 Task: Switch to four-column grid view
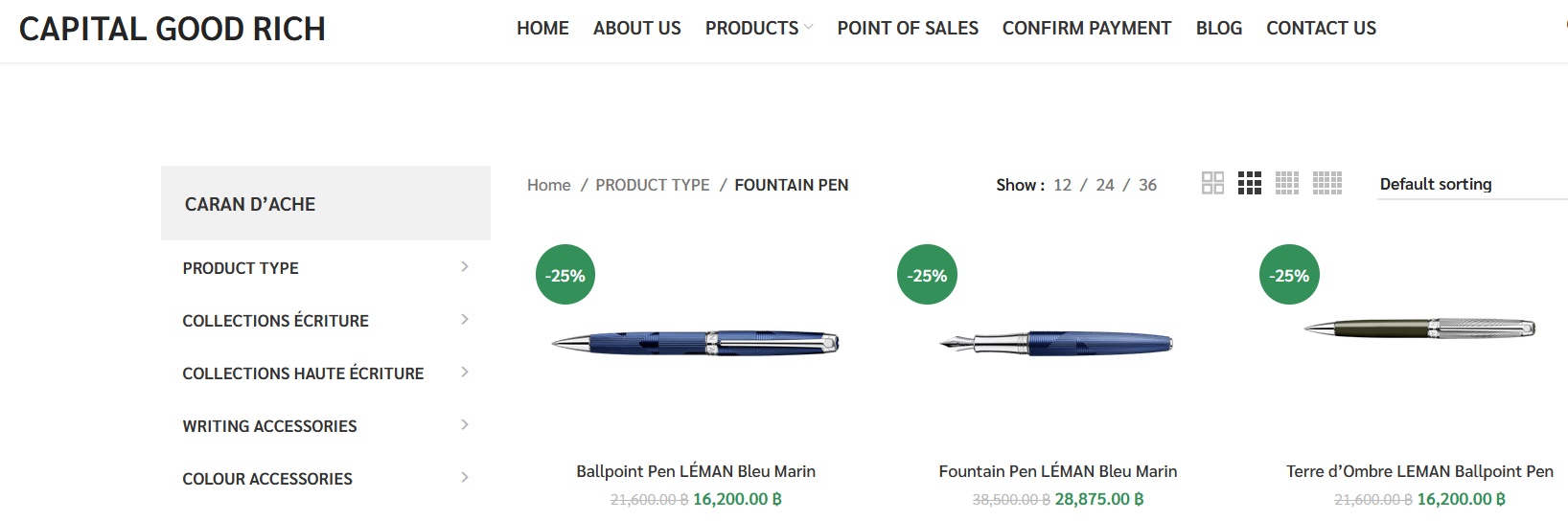point(1287,183)
